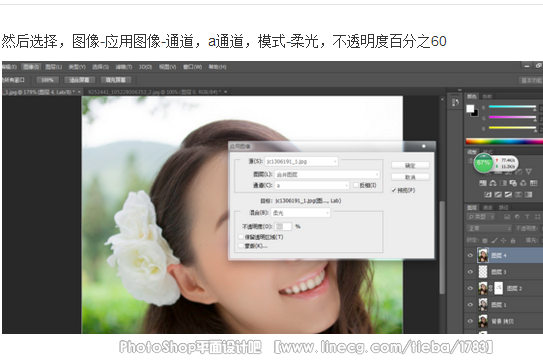Screen dimensions: 543x364
Task: Add an Invert adjustment
Action: (488, 195)
